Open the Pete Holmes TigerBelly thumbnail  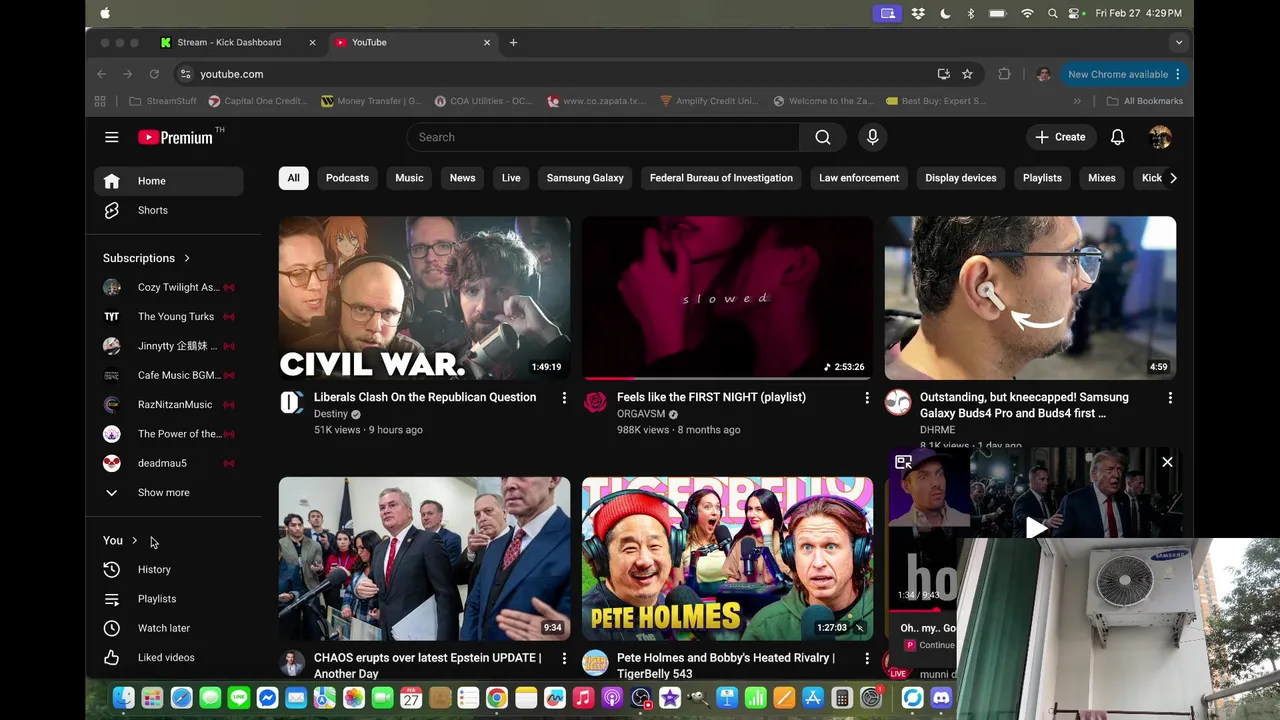727,559
